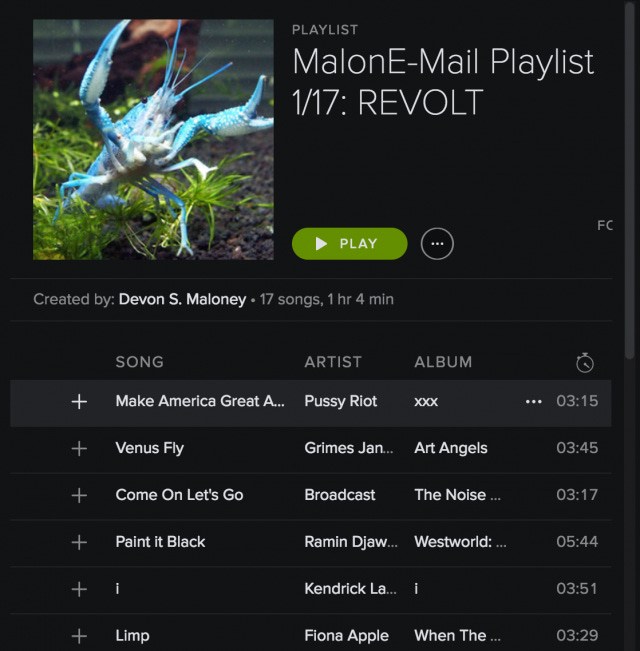Add Kendrick Lamar song i to library
Image resolution: width=640 pixels, height=651 pixels.
(79, 589)
